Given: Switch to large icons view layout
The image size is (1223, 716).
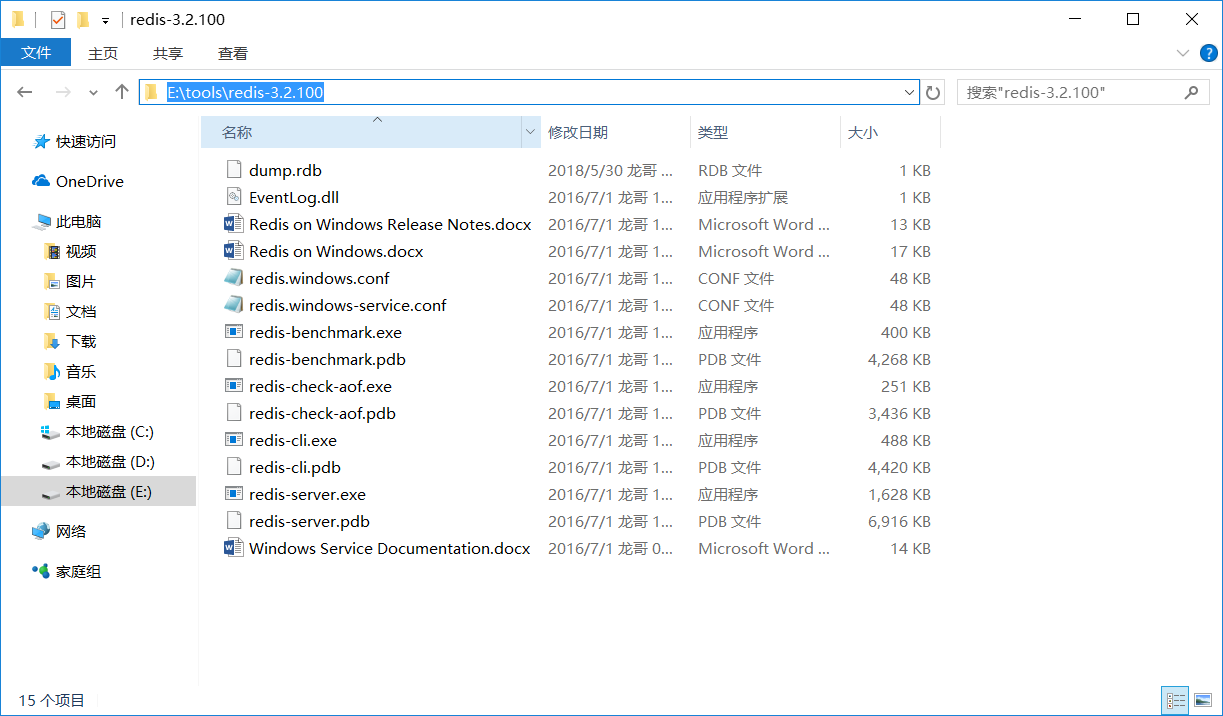Looking at the screenshot, I should click(x=1203, y=701).
